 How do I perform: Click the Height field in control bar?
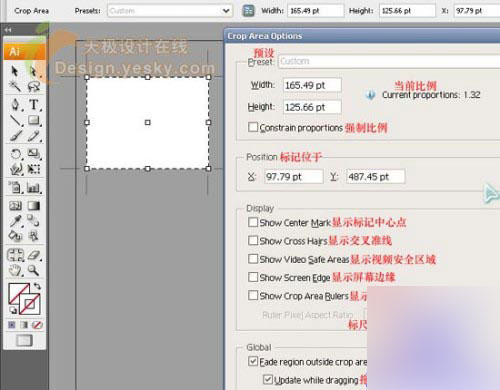pyautogui.click(x=407, y=11)
